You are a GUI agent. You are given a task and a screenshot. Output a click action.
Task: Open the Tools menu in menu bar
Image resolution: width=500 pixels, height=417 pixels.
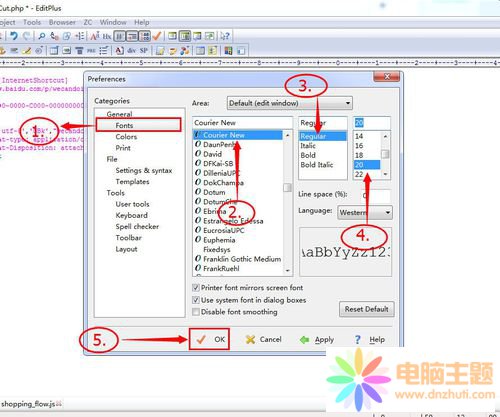32,22
